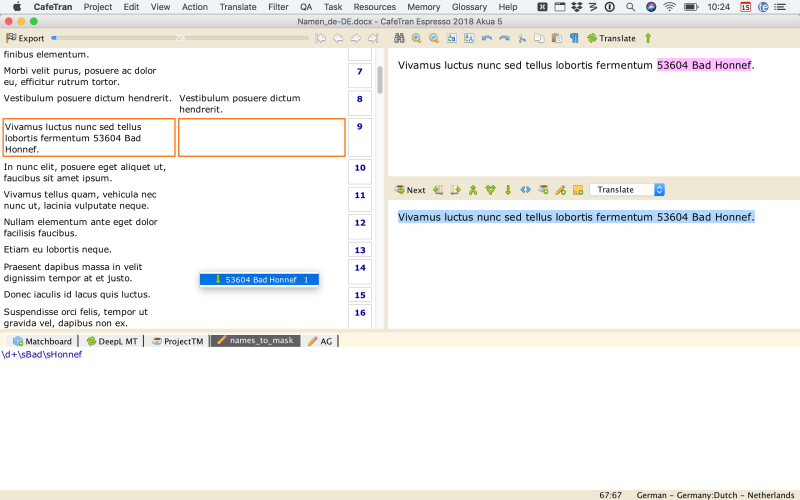Click the zoom out magnifier icon
The image size is (800, 500).
434,38
